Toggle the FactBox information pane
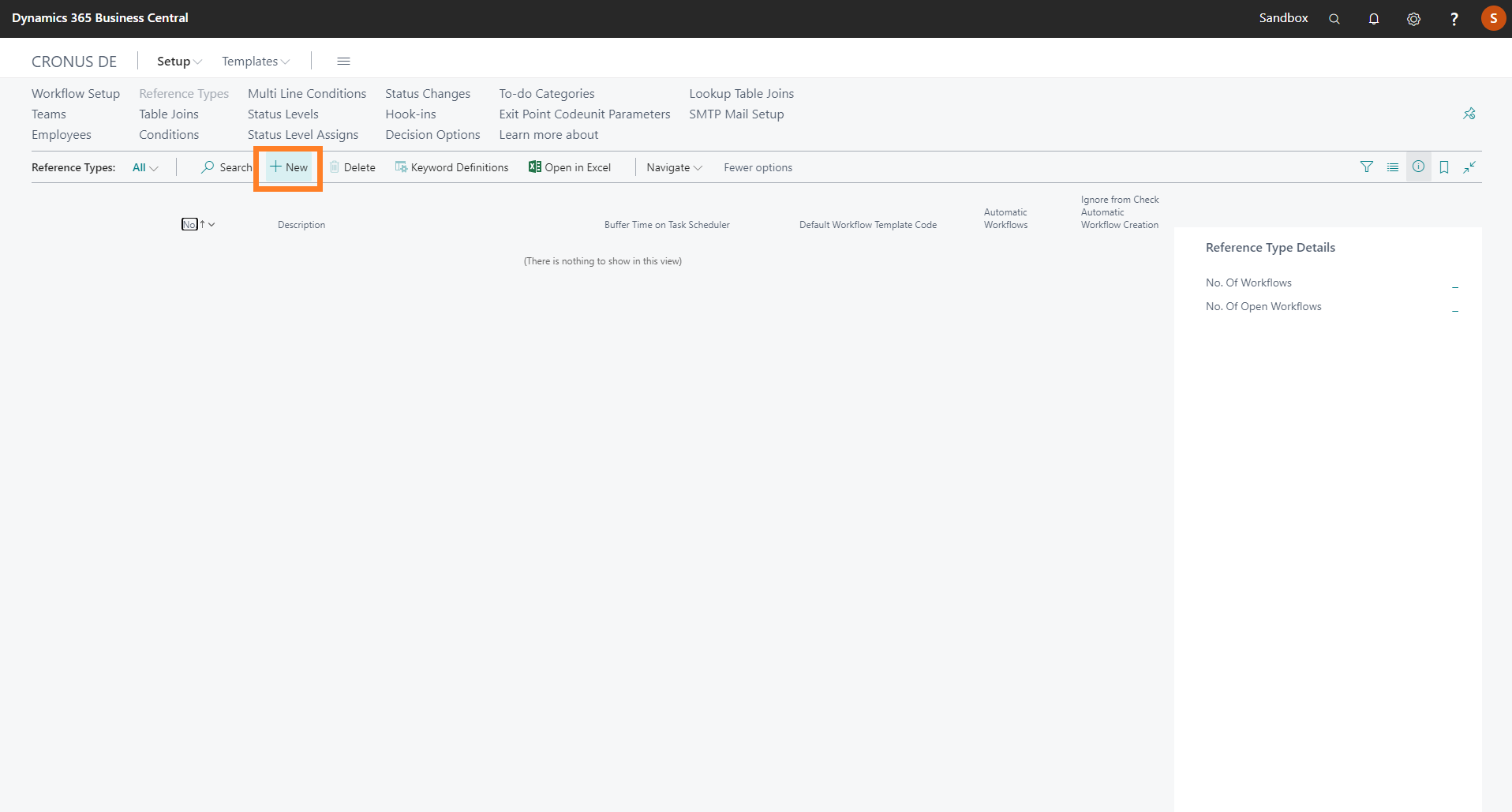Viewport: 1512px width, 812px height. point(1418,167)
